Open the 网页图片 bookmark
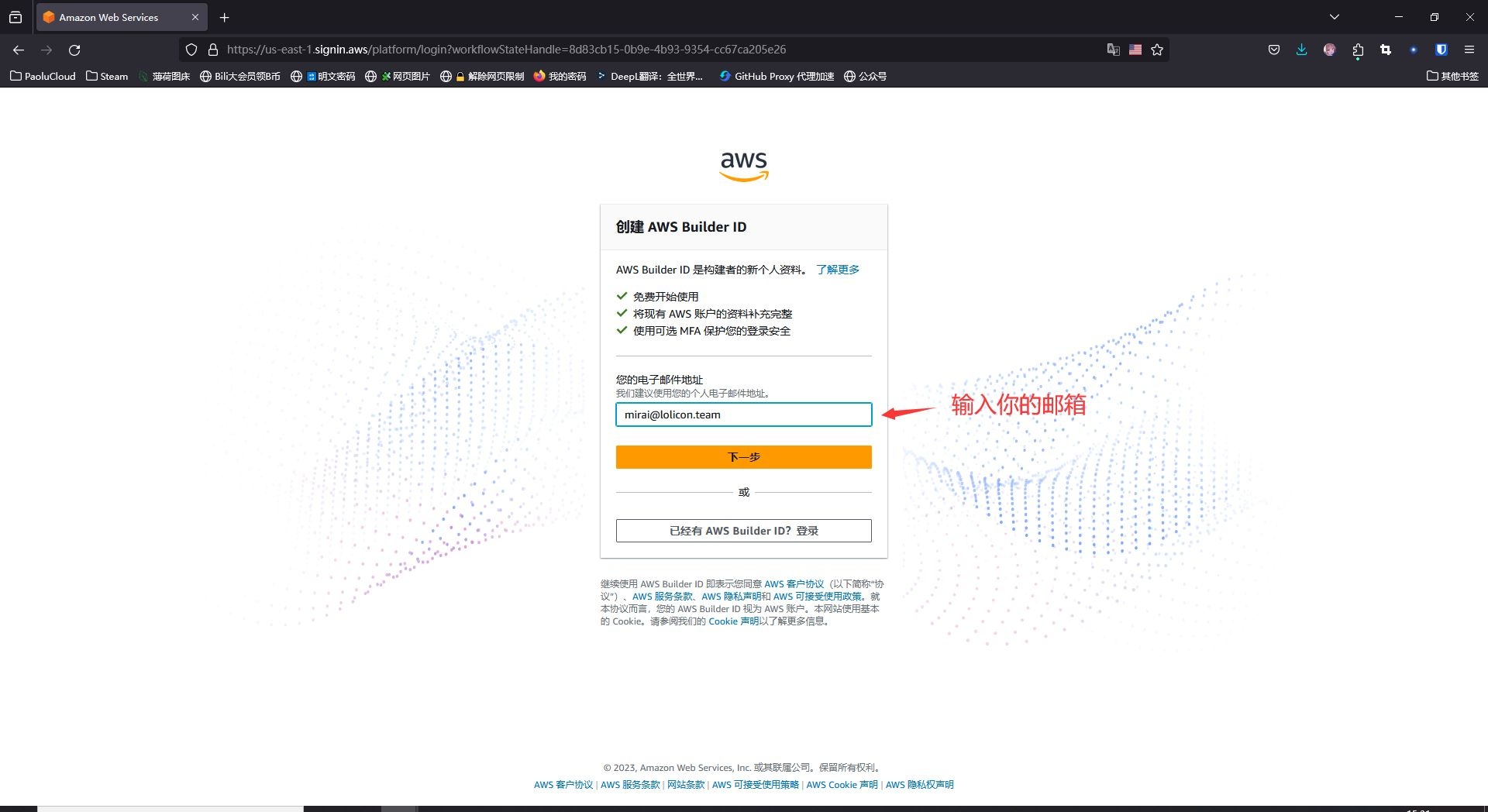Image resolution: width=1488 pixels, height=812 pixels. [398, 76]
